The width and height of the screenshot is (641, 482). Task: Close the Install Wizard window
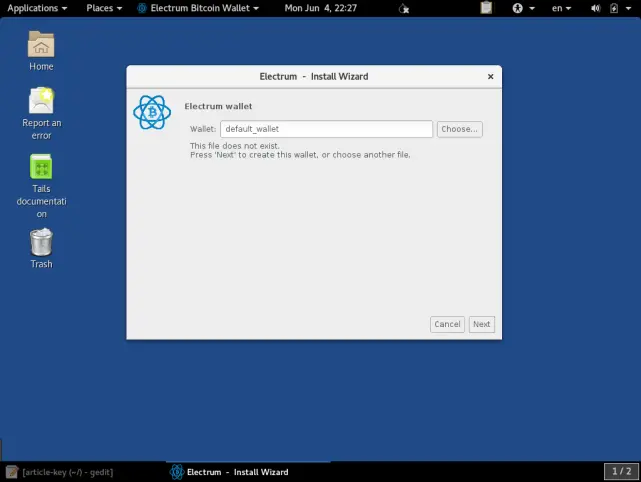[491, 76]
